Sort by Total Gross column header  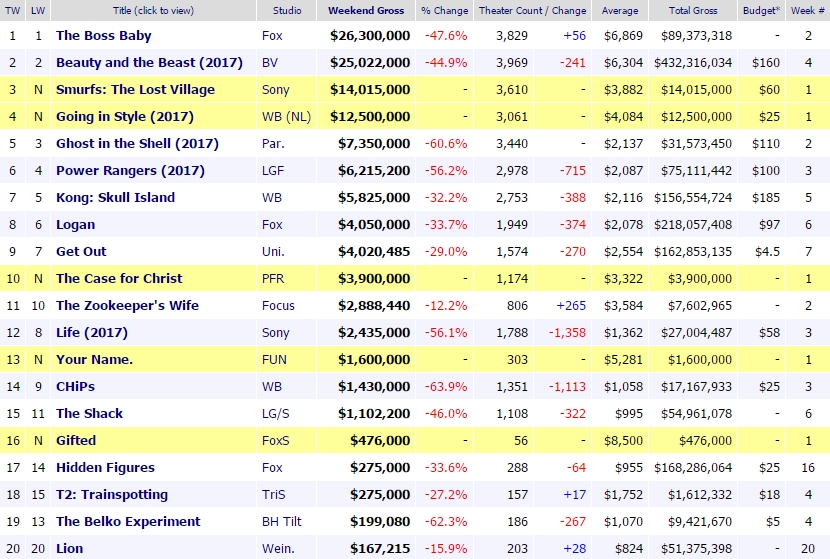point(693,11)
